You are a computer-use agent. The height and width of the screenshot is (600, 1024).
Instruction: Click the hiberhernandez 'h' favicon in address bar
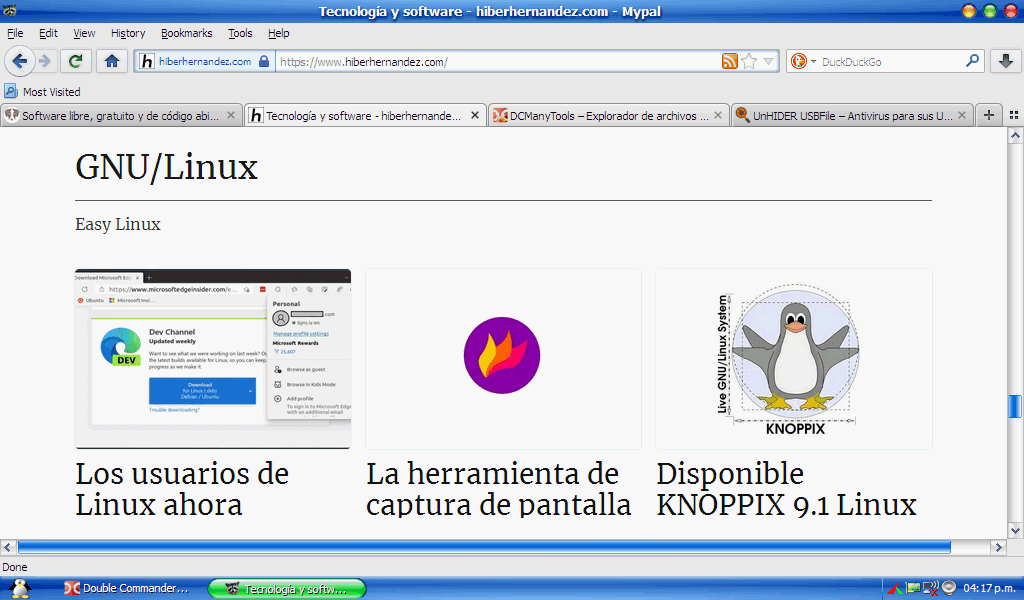147,61
